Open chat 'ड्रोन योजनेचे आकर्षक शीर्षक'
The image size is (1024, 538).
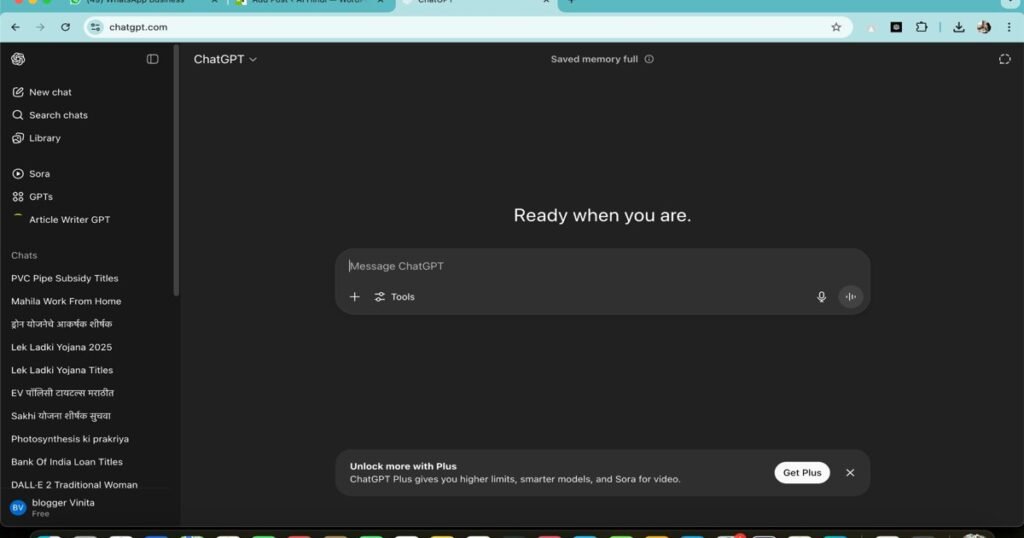tap(61, 324)
